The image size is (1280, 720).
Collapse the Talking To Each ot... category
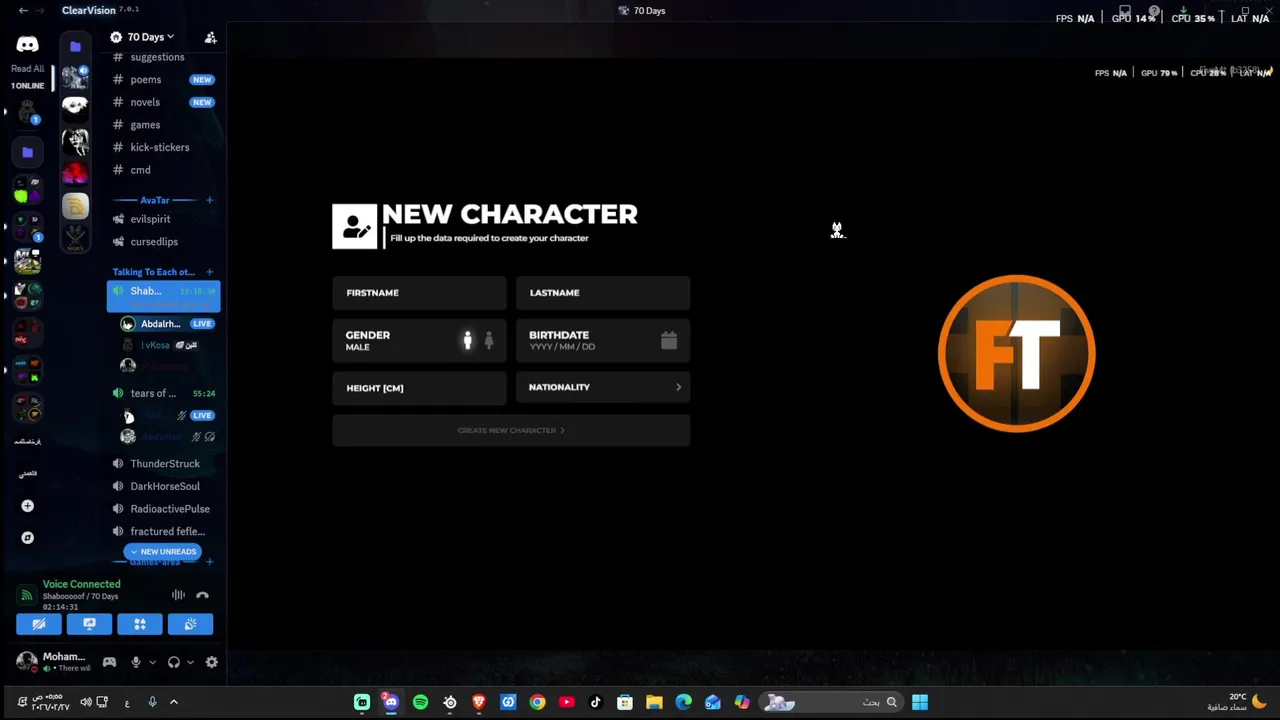(153, 272)
